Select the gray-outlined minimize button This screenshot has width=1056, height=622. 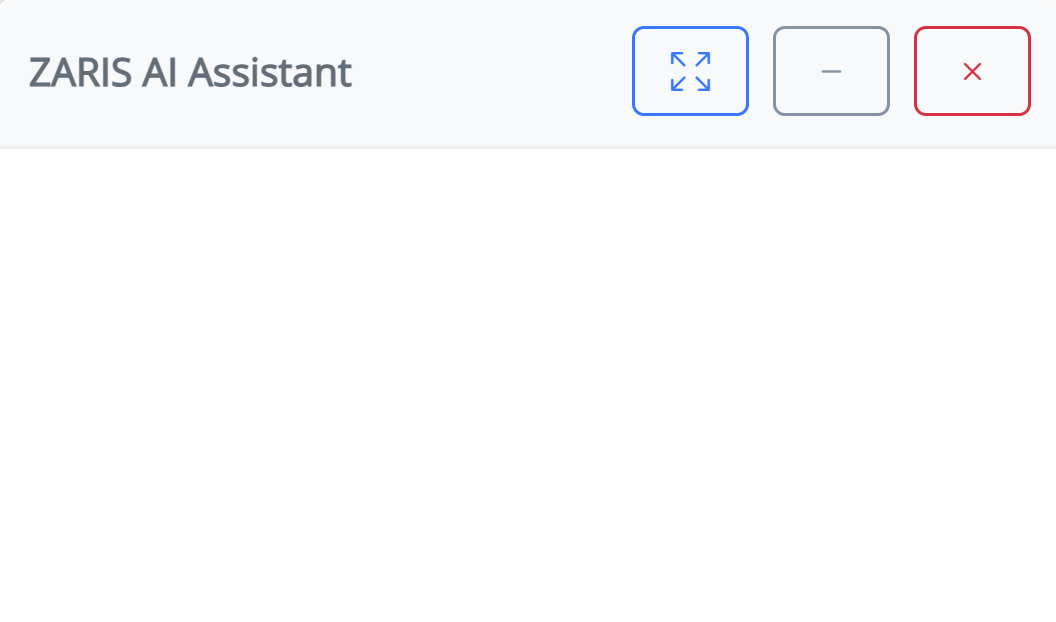click(x=831, y=71)
